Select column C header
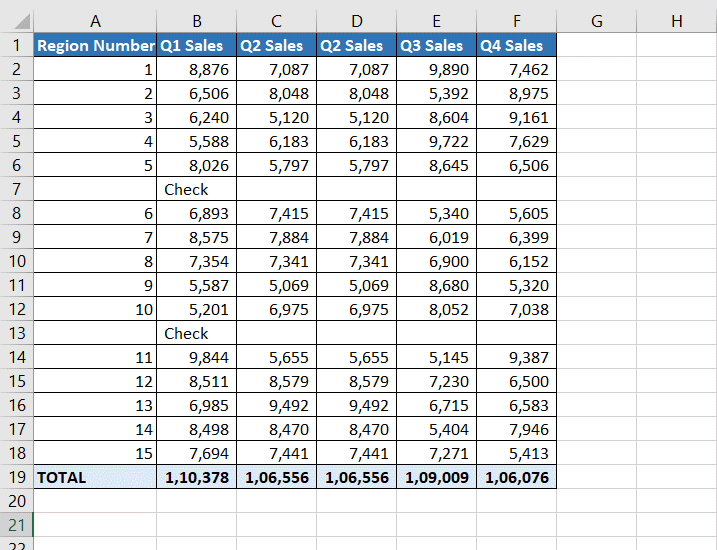717x550 pixels. point(277,21)
